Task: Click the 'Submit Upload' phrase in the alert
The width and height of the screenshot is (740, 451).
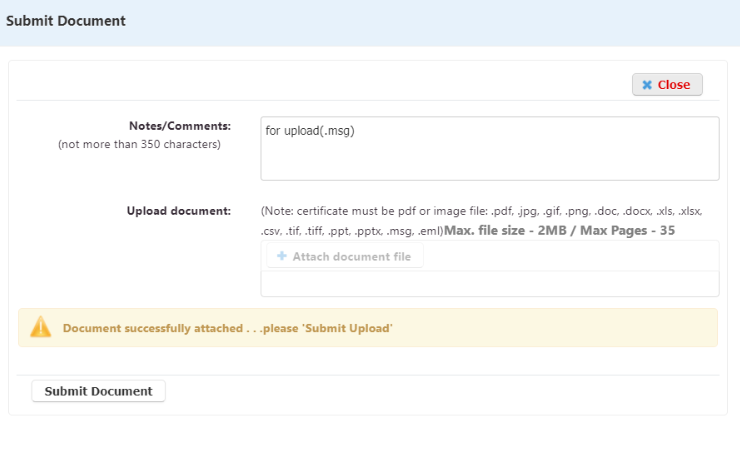Action: 347,328
